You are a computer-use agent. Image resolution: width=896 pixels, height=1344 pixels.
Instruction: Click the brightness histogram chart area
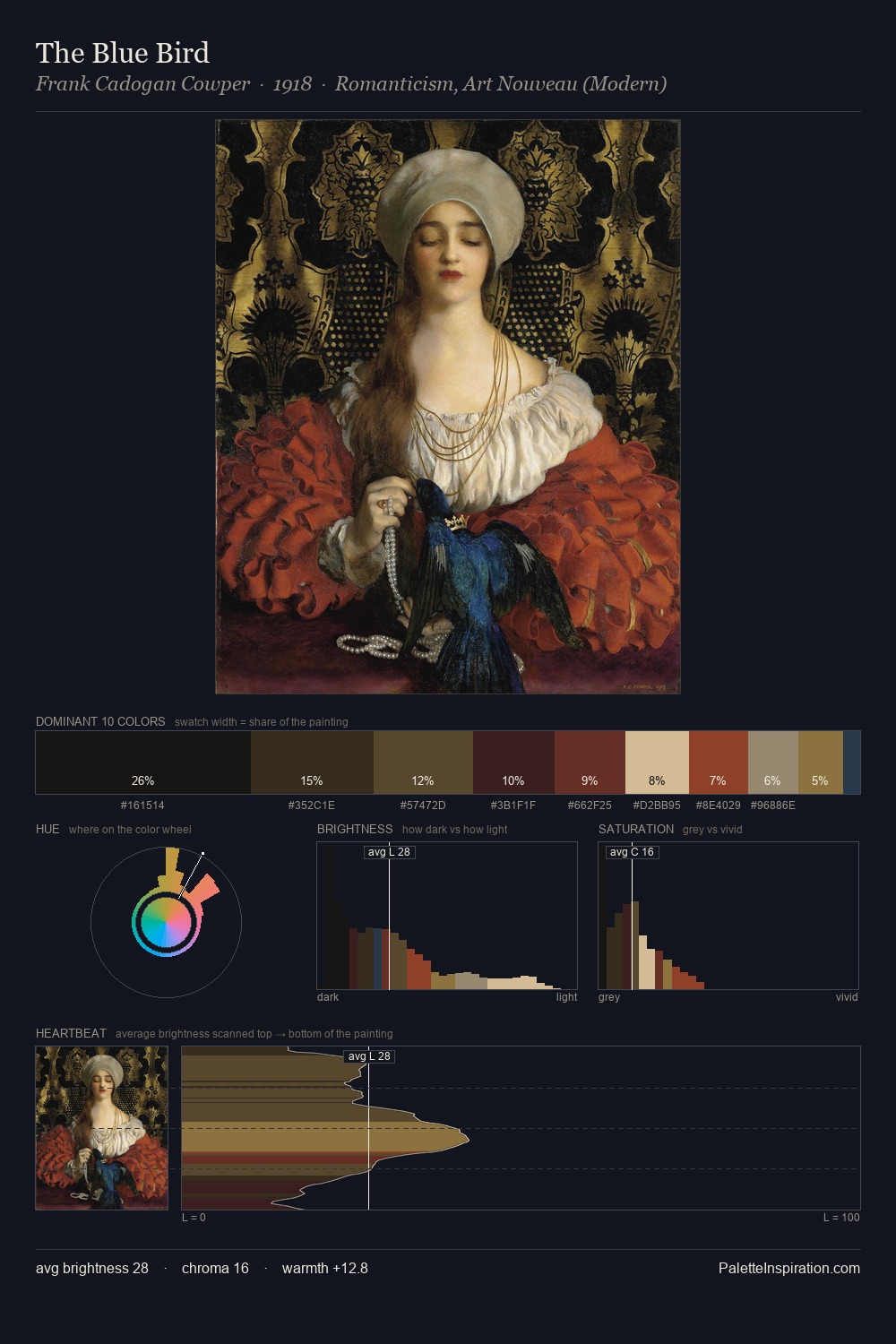[447, 916]
